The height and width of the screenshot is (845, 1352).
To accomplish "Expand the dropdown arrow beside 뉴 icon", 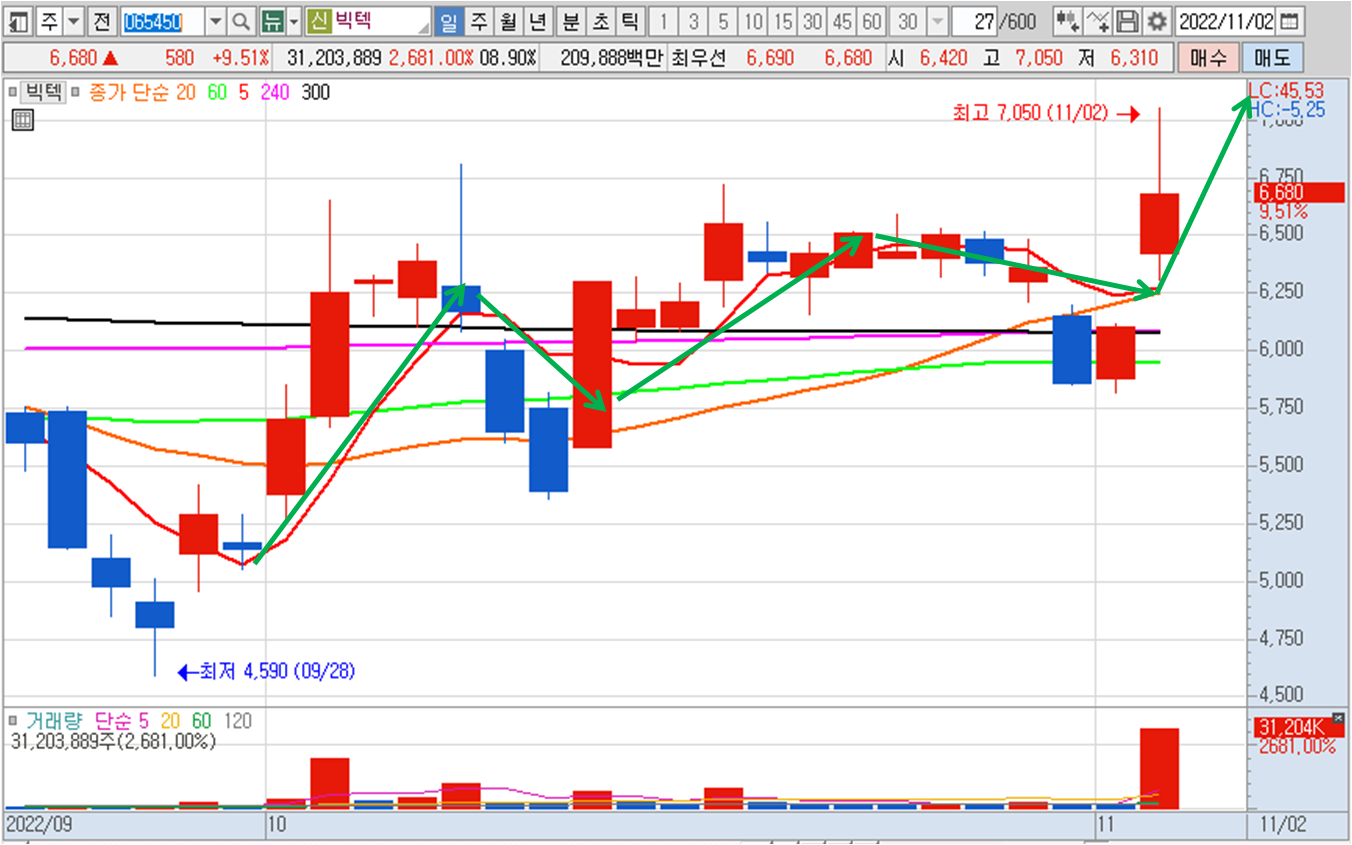I will (x=293, y=21).
